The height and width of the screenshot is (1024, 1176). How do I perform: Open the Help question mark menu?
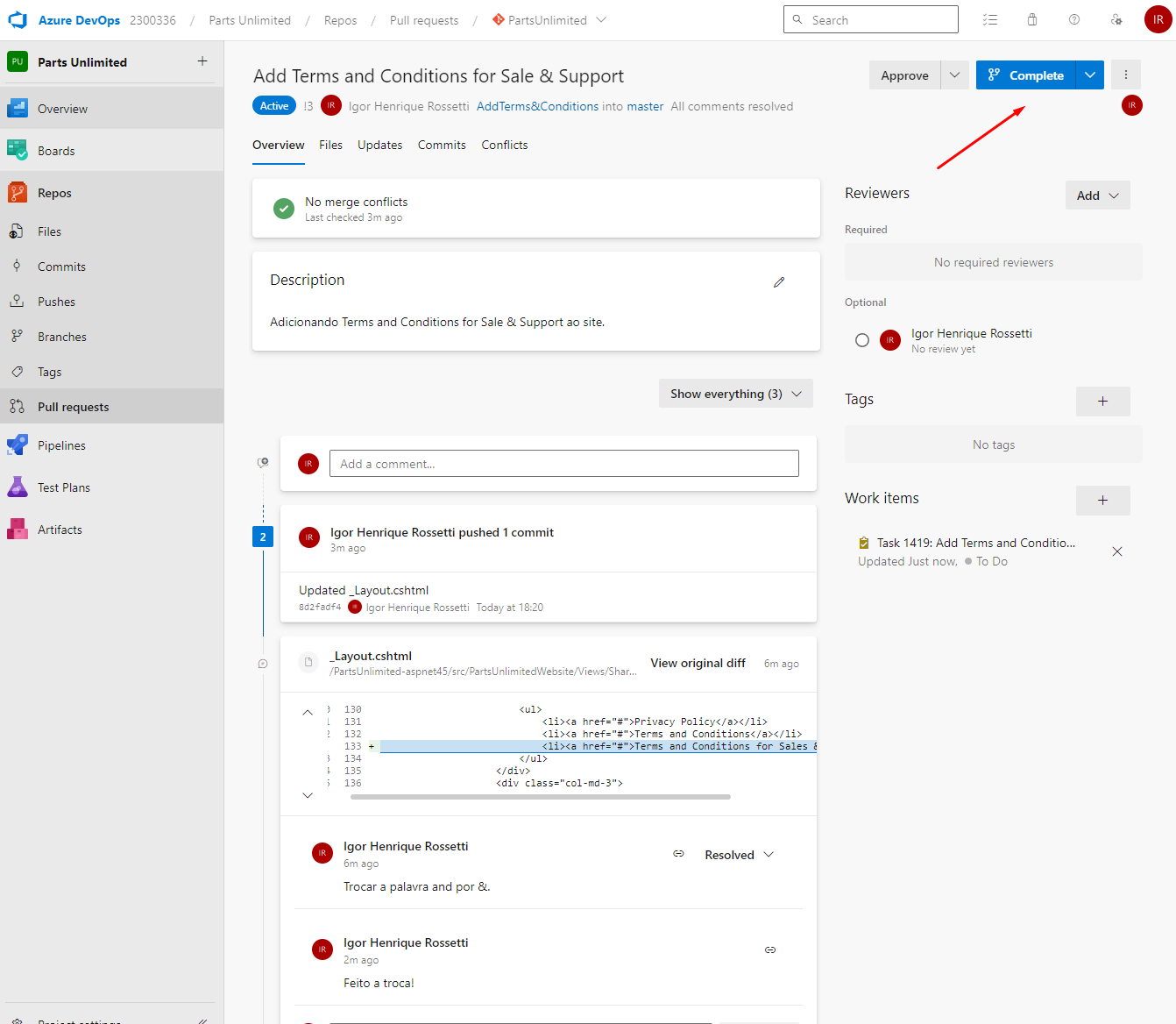(1073, 18)
